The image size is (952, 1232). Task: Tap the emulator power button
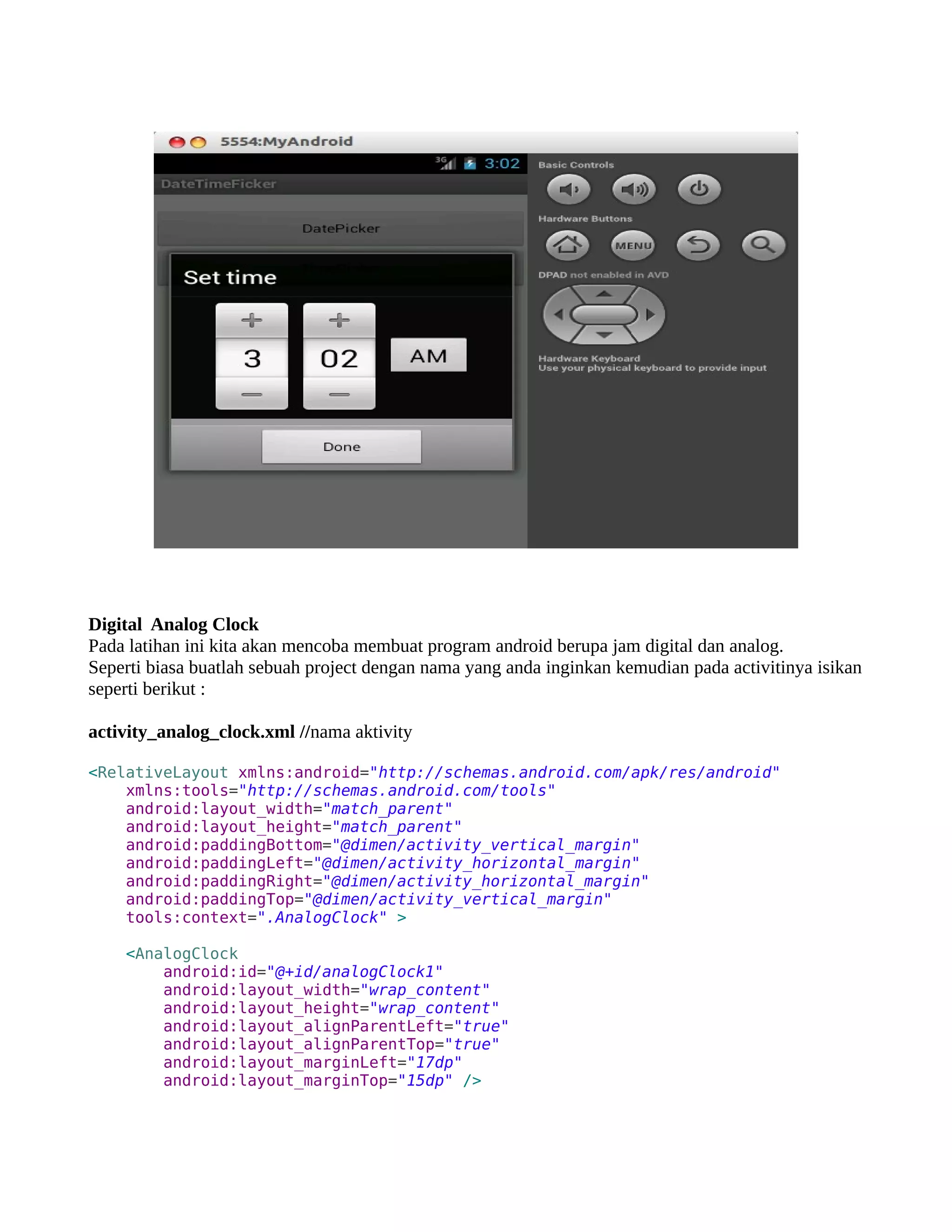699,189
